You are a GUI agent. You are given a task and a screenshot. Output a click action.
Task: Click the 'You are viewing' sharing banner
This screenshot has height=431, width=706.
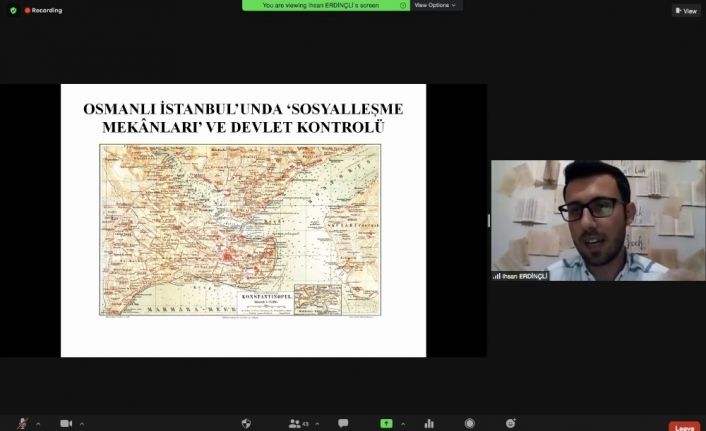(326, 5)
